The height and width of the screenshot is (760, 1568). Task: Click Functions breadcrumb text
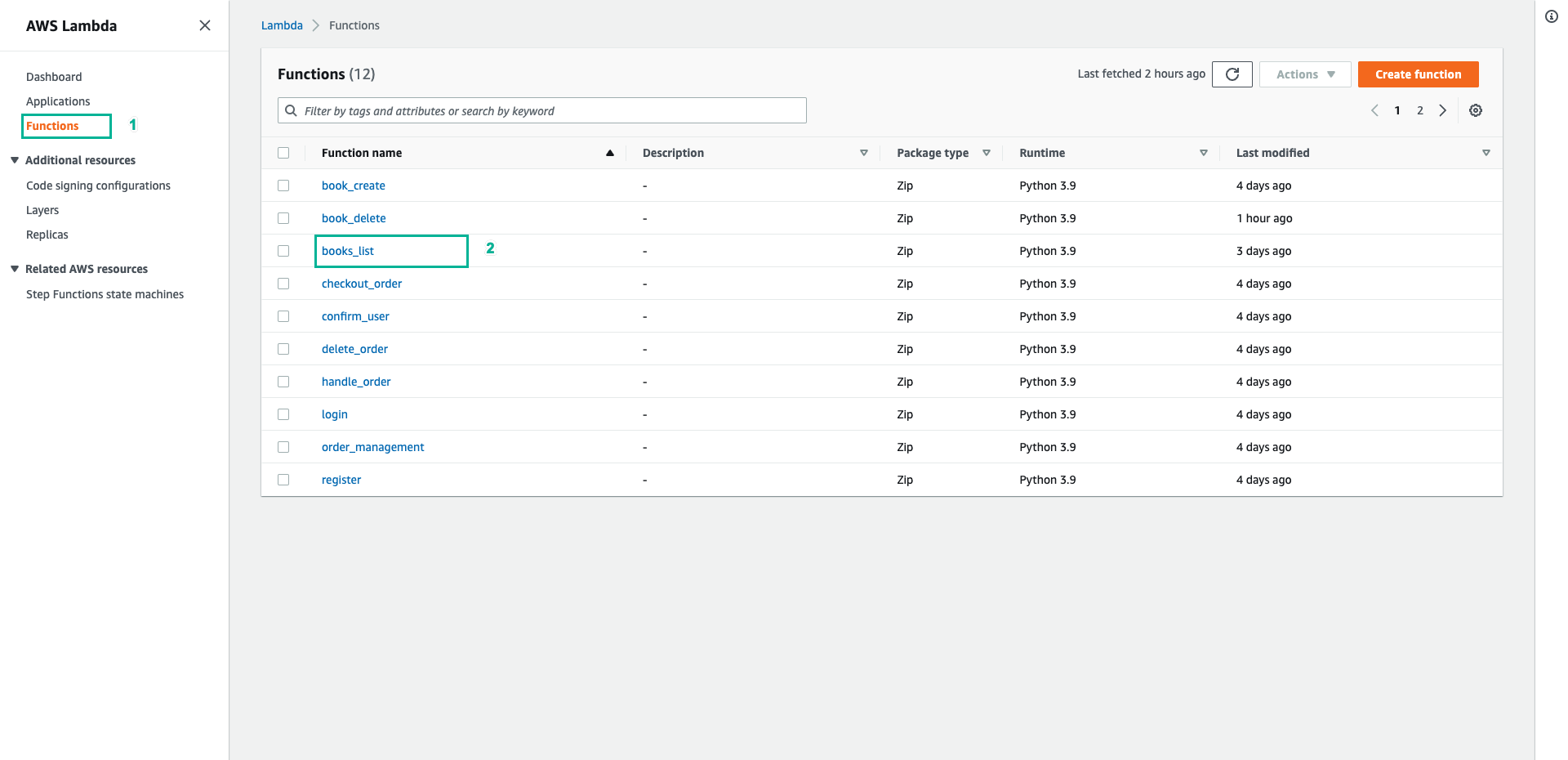point(354,25)
